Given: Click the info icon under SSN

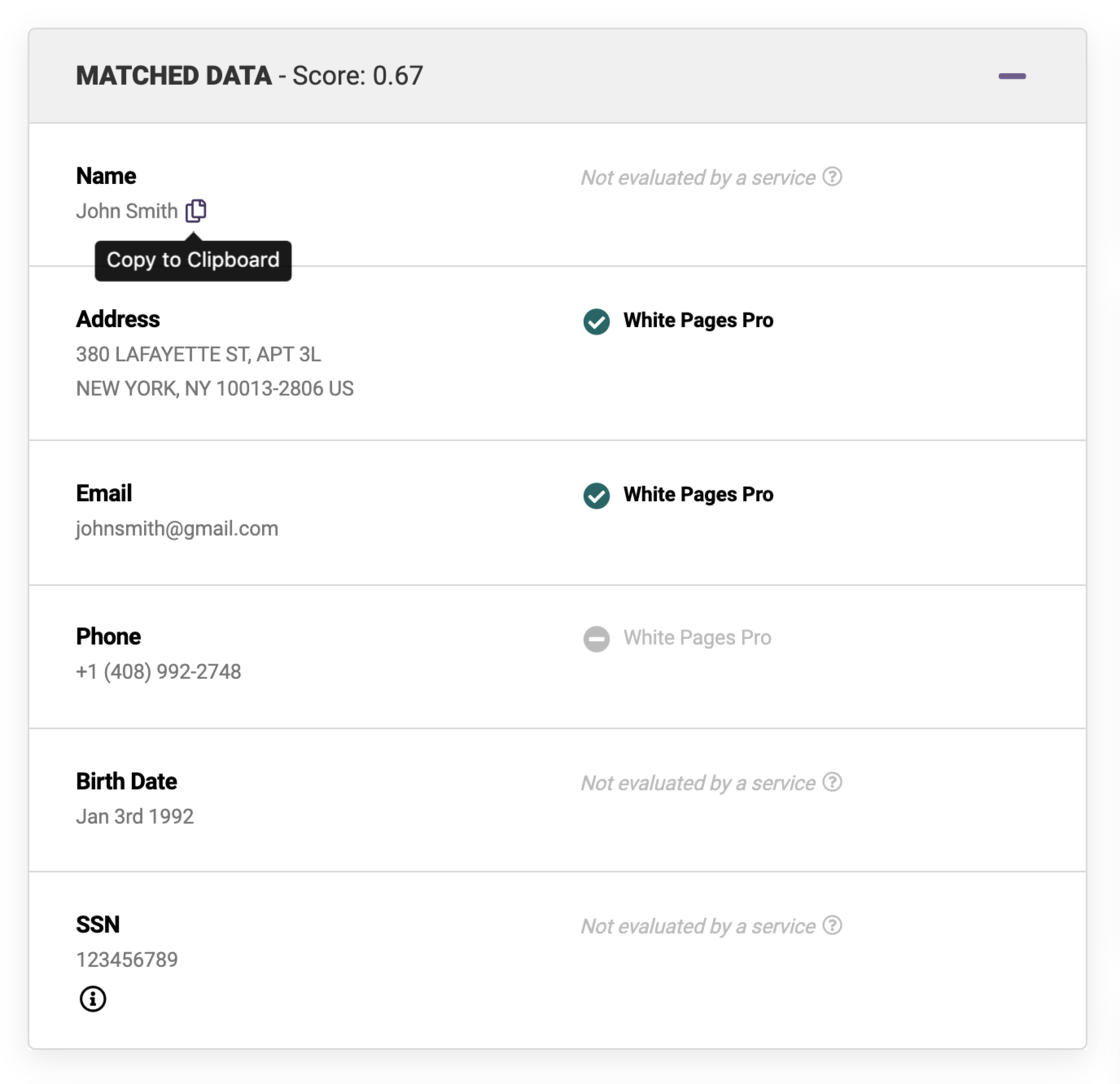Looking at the screenshot, I should (92, 999).
